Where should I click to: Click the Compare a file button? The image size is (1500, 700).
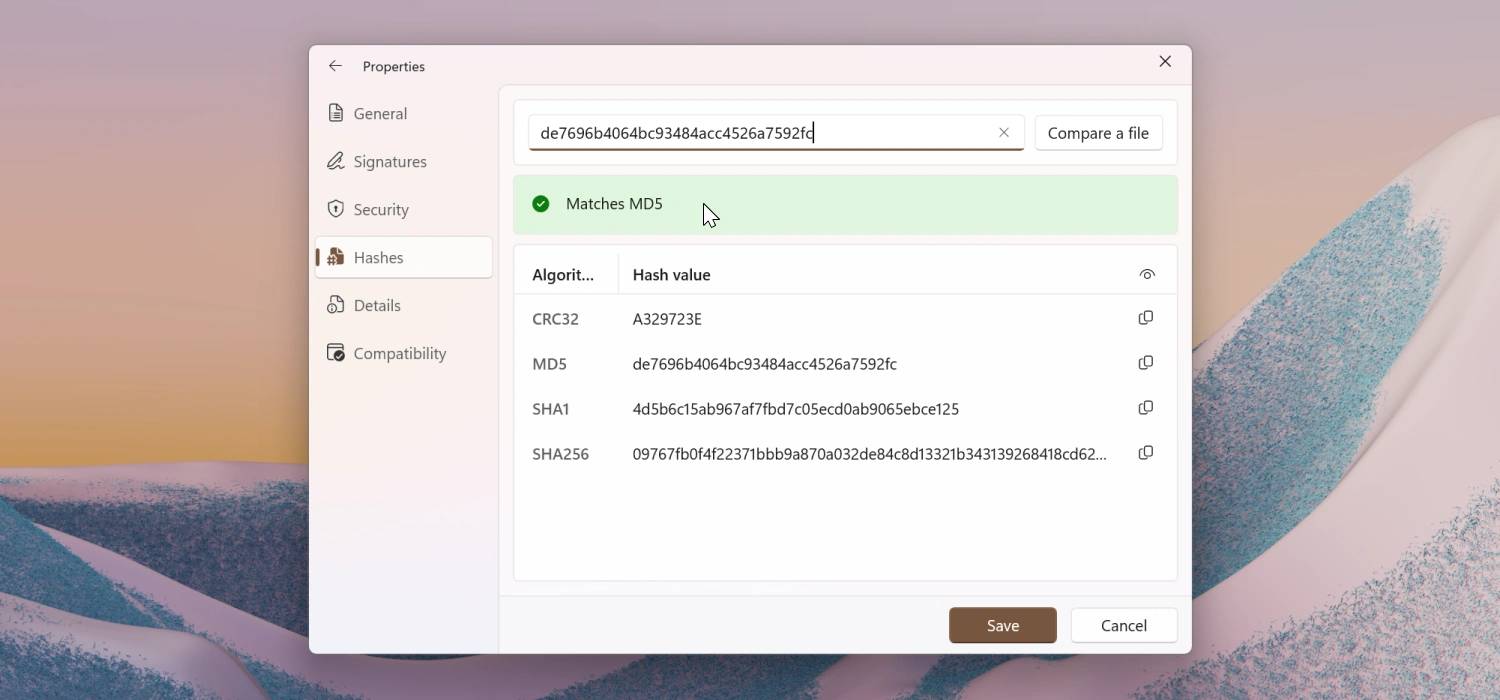[1098, 132]
